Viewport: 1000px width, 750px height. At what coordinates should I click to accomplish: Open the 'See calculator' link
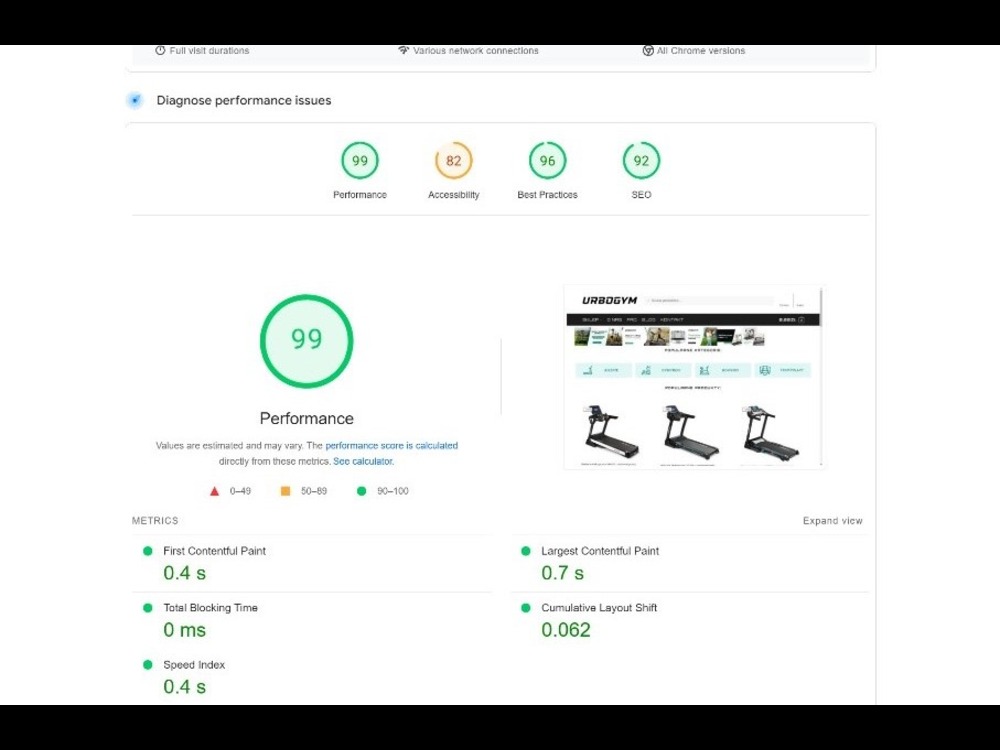362,461
